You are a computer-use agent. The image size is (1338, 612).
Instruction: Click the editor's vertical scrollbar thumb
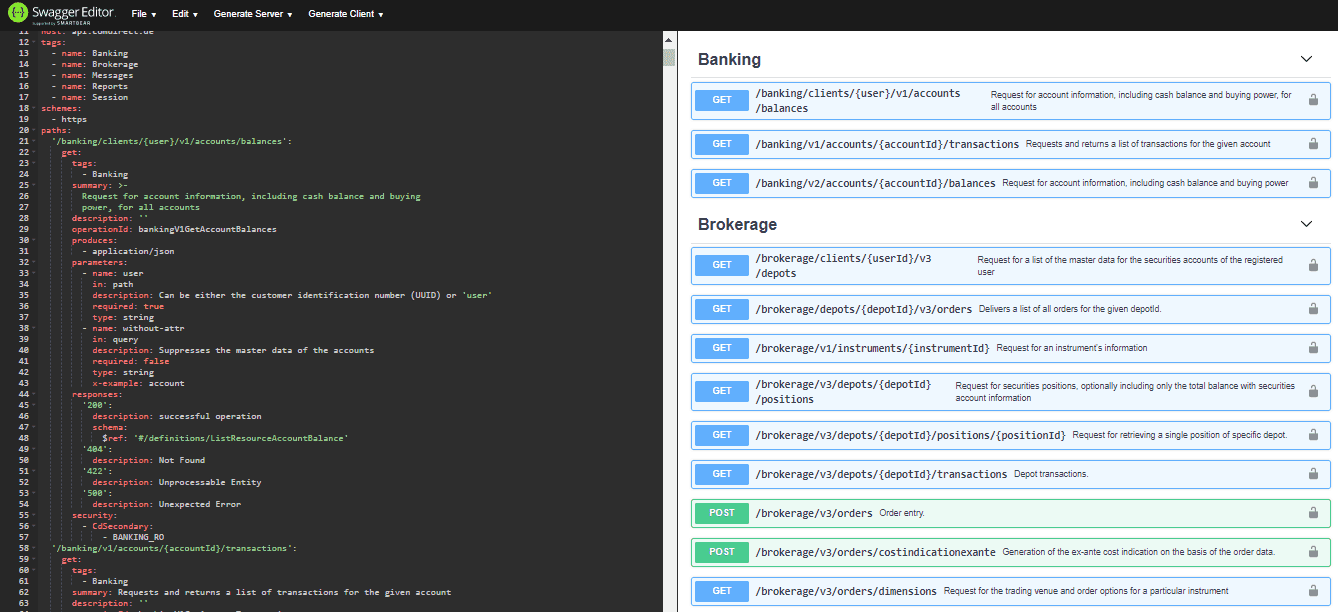click(x=669, y=56)
